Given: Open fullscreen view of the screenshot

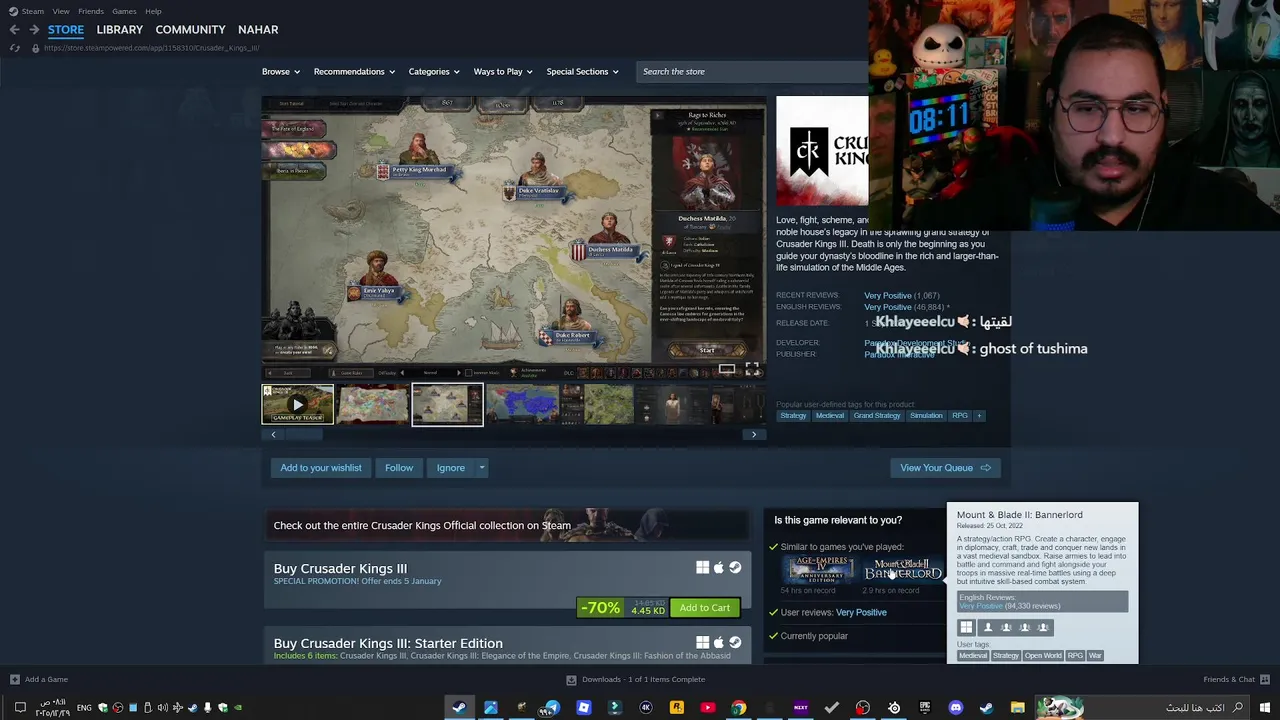Looking at the screenshot, I should (752, 369).
